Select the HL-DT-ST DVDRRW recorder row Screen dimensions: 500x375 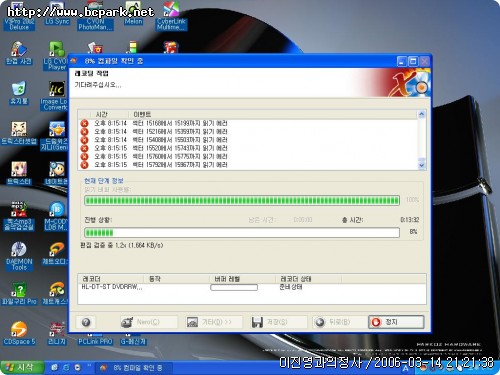(252, 287)
